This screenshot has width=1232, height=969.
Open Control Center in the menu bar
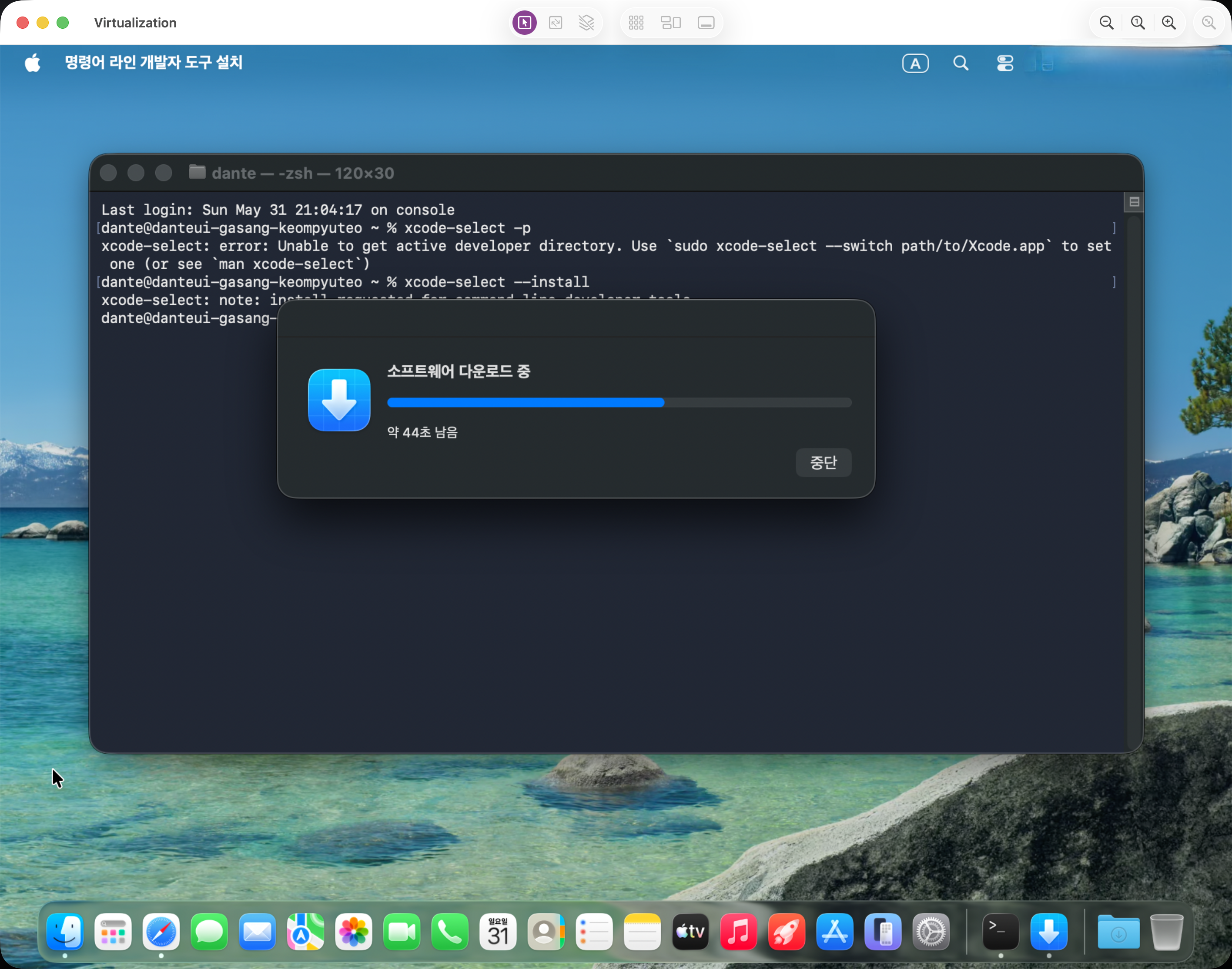pyautogui.click(x=1005, y=63)
